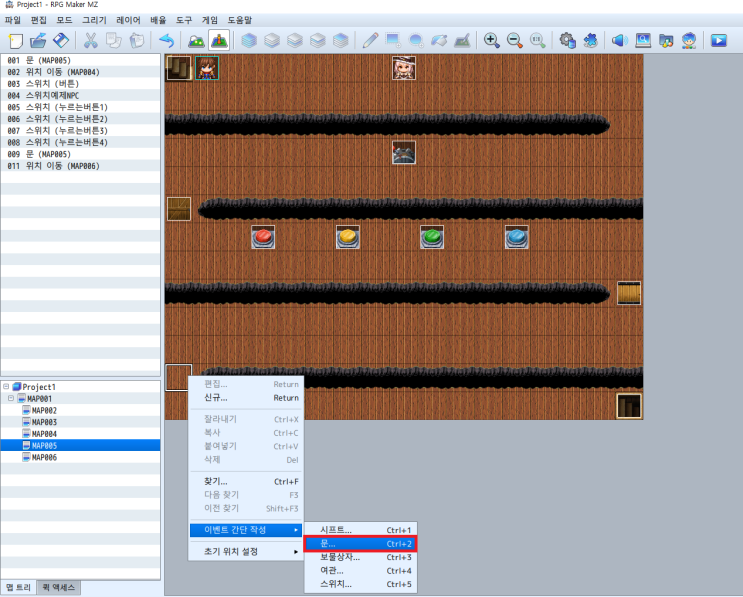Open the 게임 menu

point(209,20)
